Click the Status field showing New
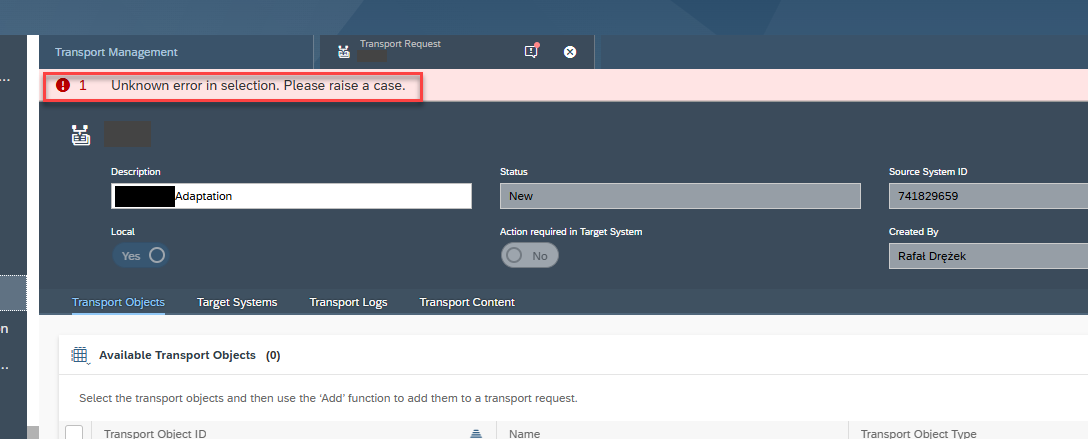This screenshot has width=1088, height=439. pos(680,196)
